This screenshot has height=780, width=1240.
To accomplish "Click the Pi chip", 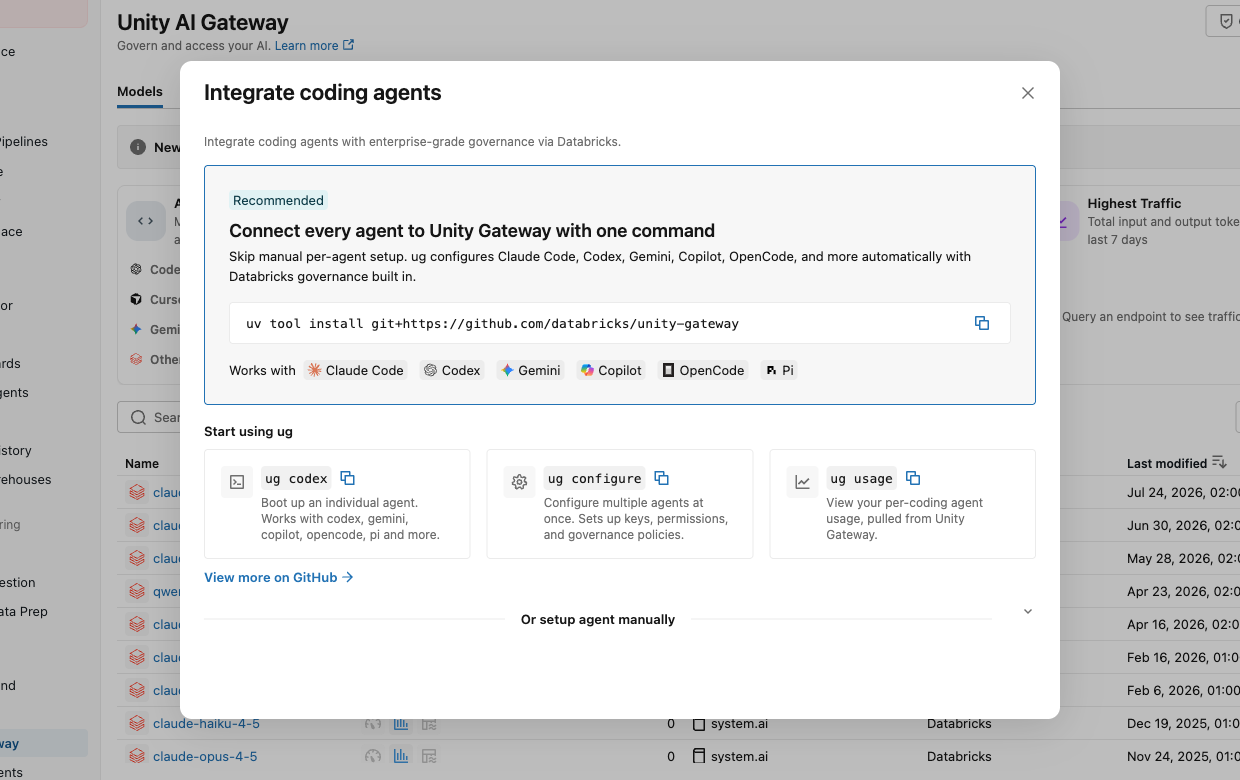I will [779, 370].
